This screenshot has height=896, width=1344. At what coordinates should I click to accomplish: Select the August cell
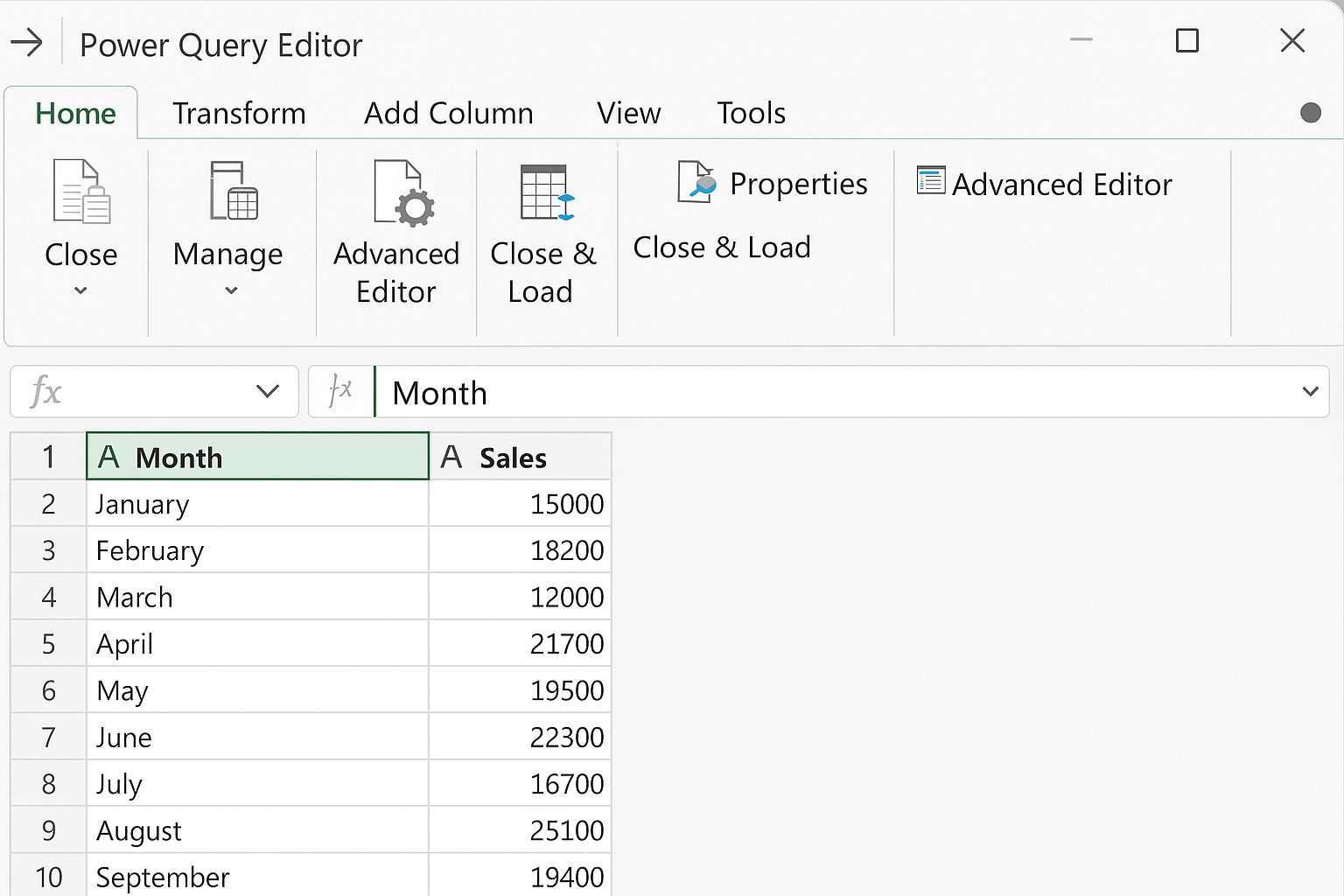tap(257, 829)
